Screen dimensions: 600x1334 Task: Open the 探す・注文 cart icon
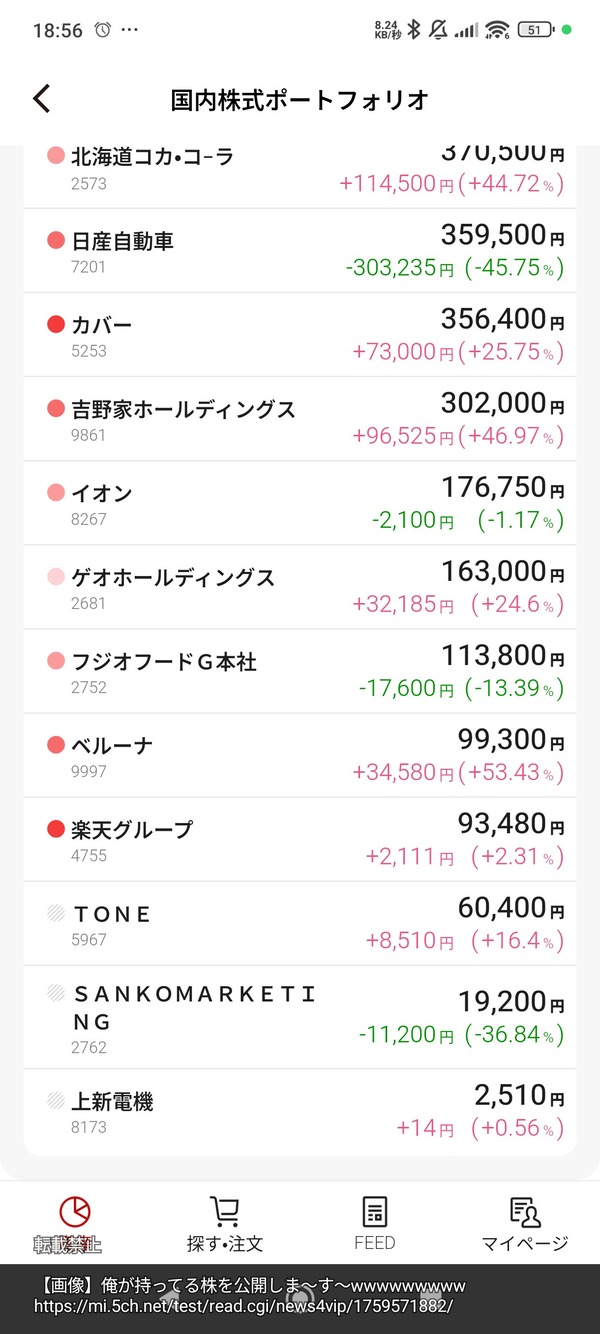click(225, 1211)
